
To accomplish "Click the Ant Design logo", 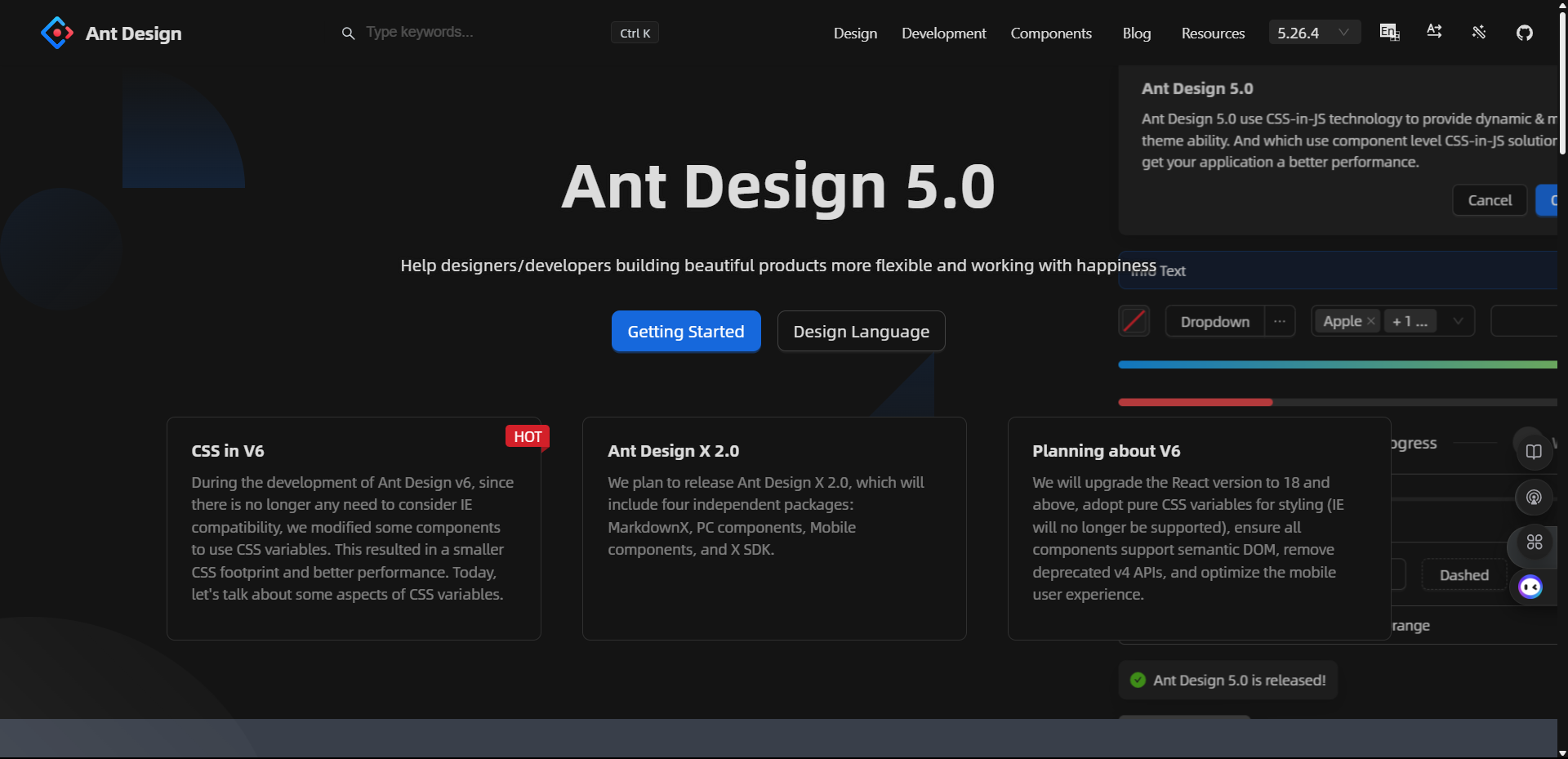I will (x=111, y=33).
